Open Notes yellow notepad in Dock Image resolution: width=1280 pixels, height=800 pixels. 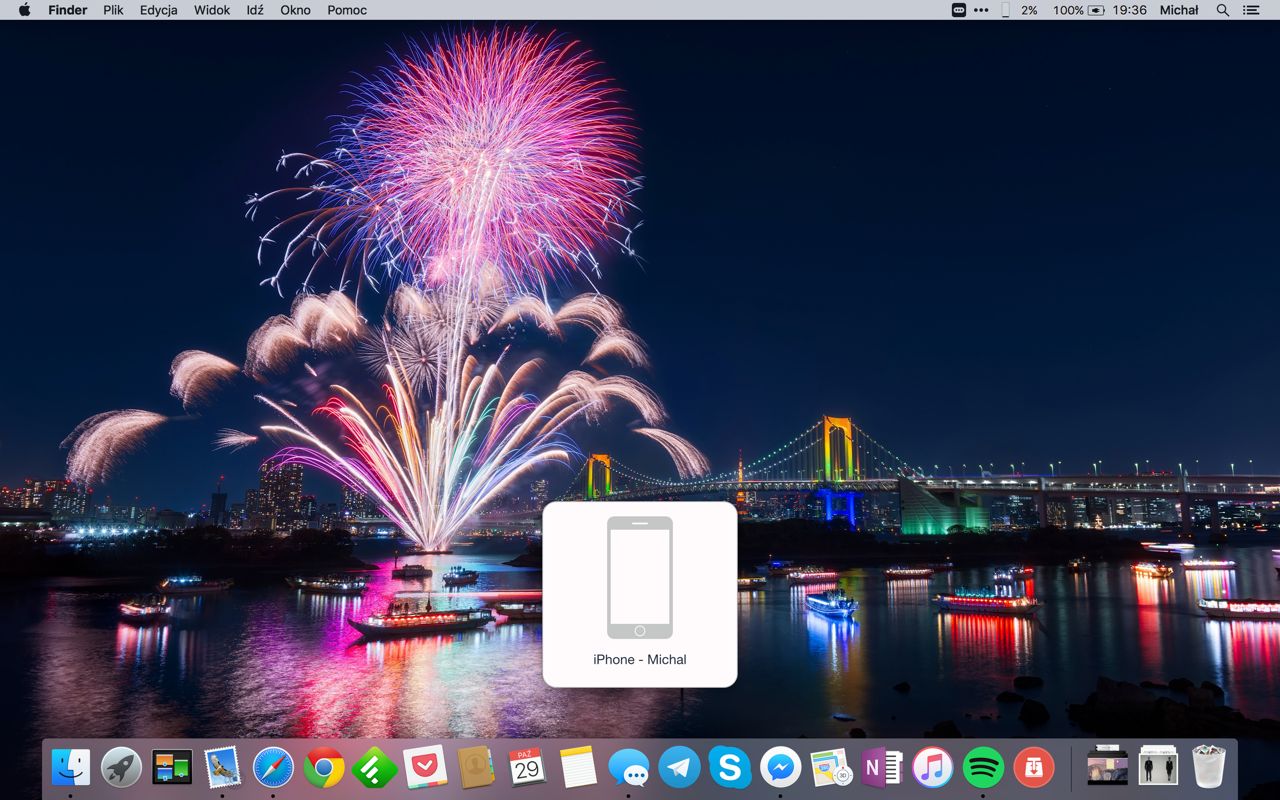coord(578,768)
